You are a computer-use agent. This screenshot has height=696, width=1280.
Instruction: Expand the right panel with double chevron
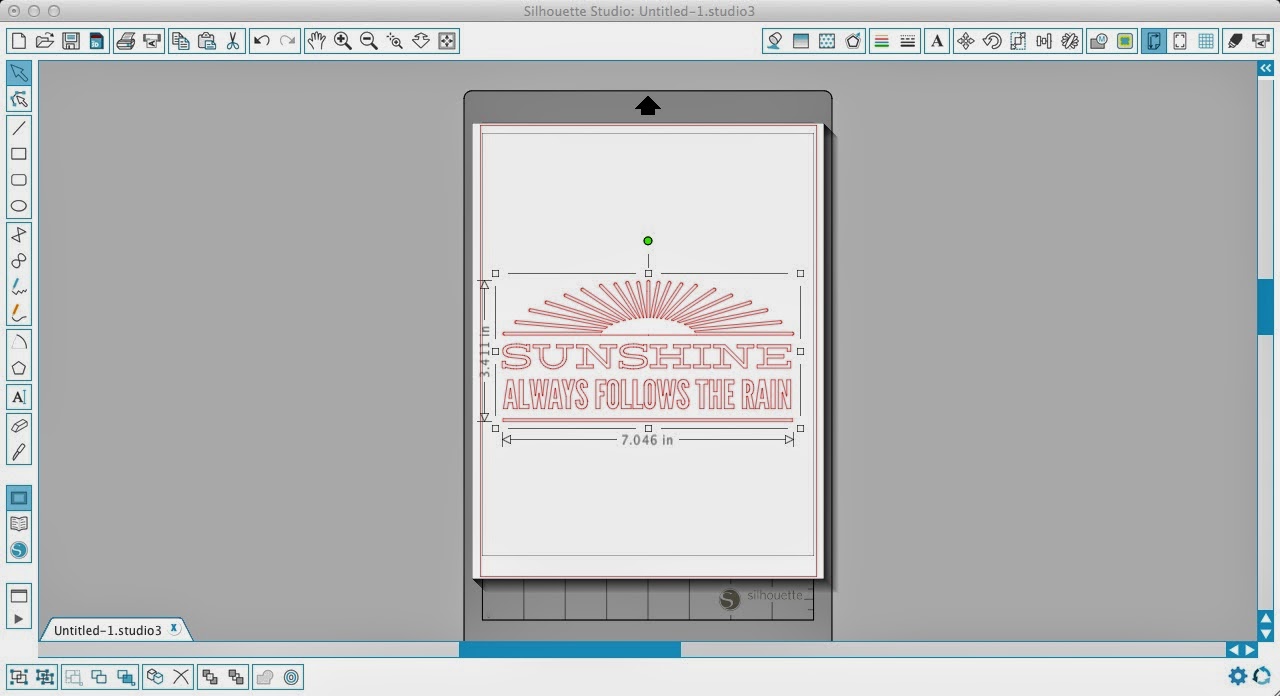(x=1266, y=68)
